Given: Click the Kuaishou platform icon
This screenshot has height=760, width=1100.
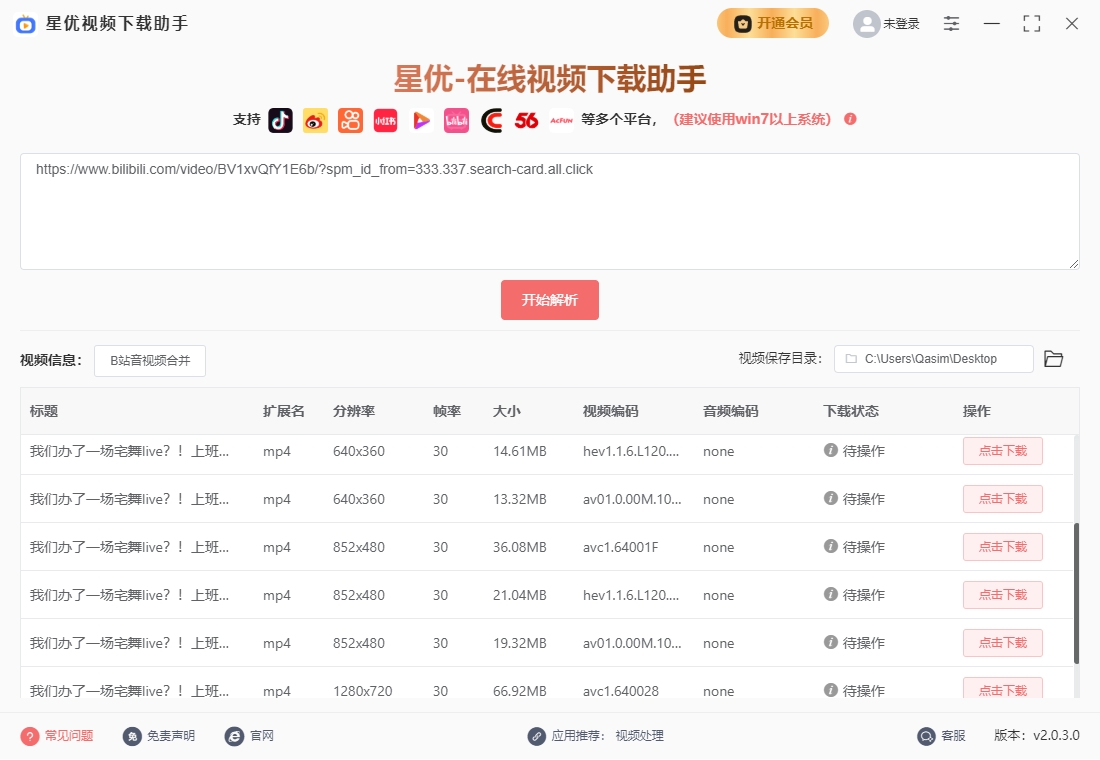Looking at the screenshot, I should coord(350,120).
